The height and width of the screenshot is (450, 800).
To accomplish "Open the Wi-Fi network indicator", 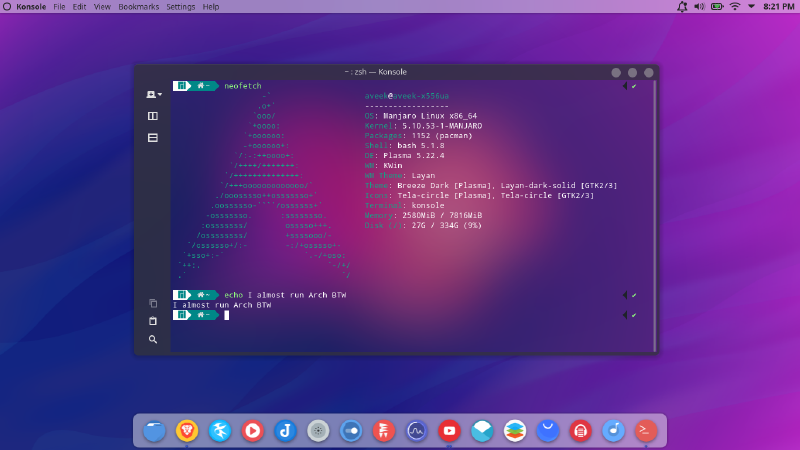I will click(735, 7).
